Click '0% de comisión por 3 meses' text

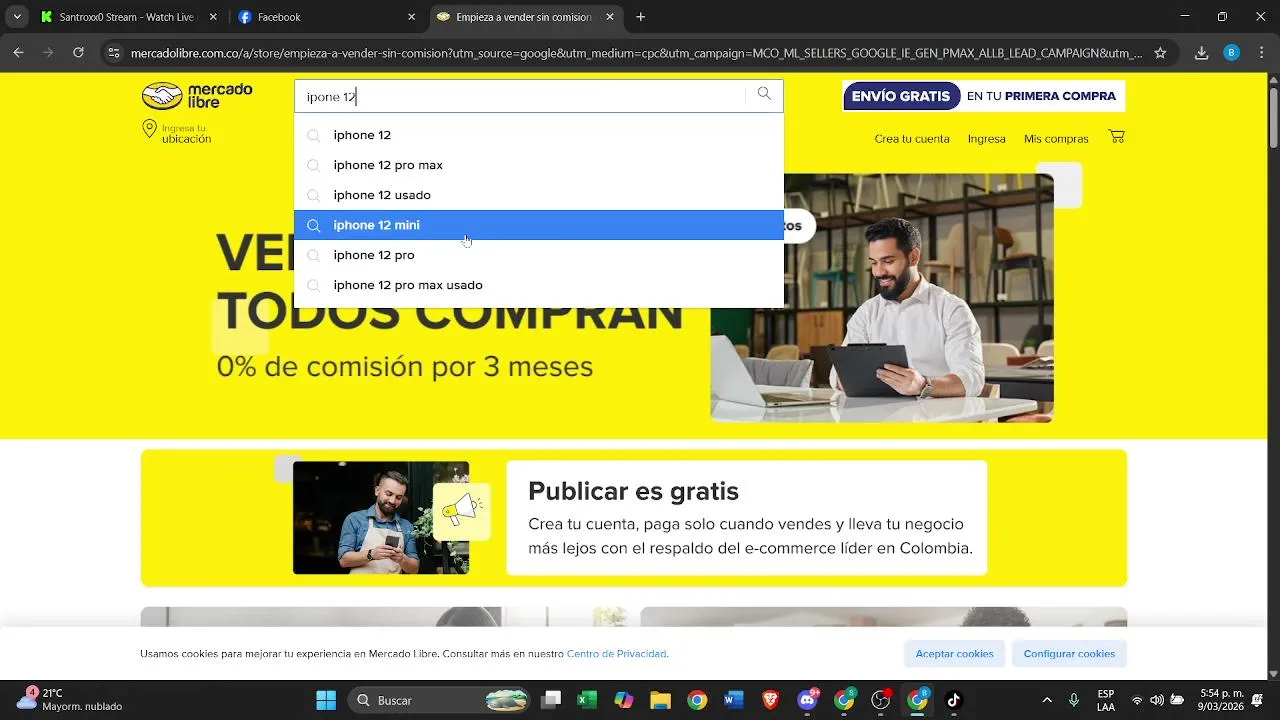click(405, 367)
